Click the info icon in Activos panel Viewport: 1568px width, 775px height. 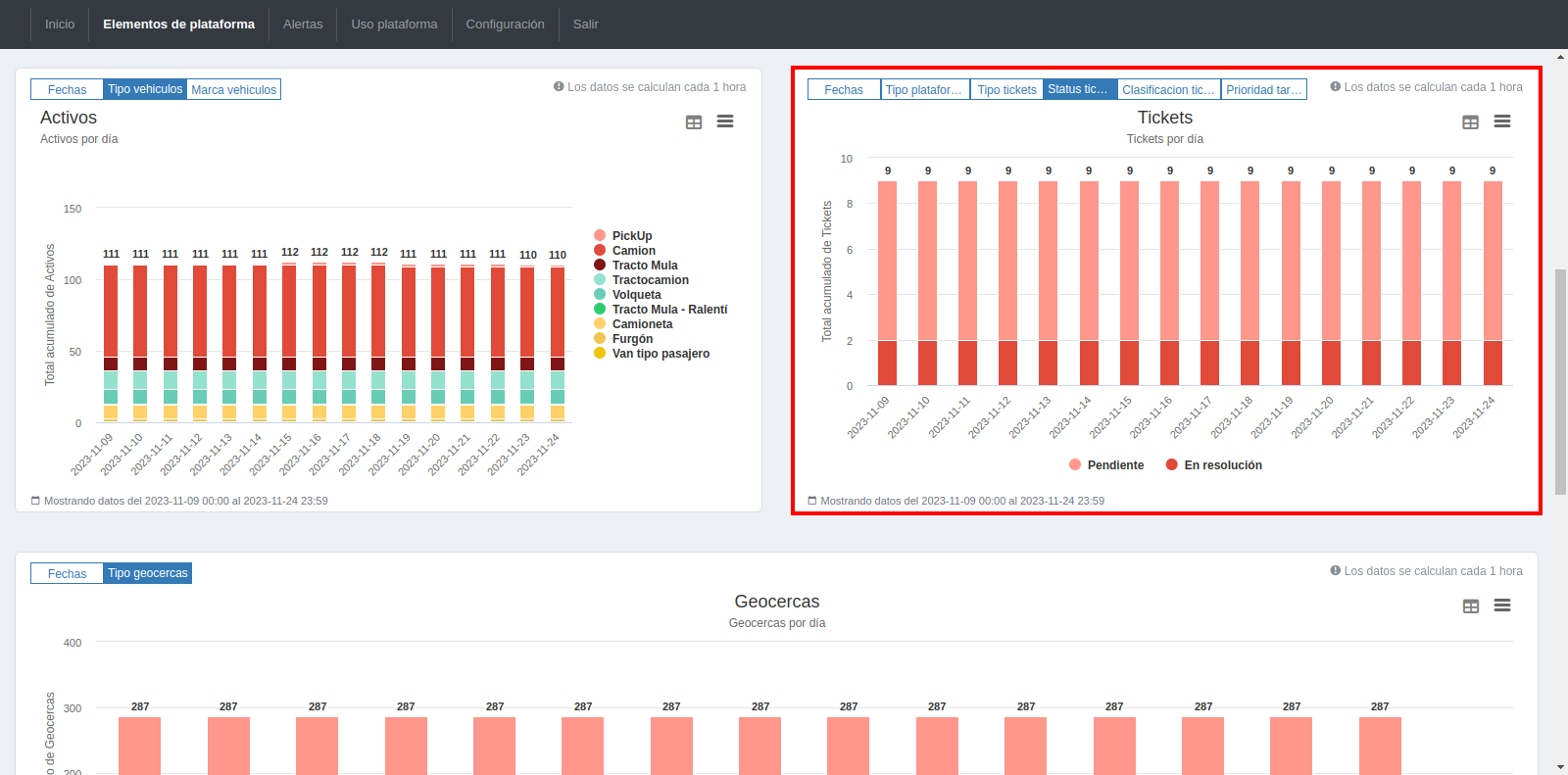point(559,86)
